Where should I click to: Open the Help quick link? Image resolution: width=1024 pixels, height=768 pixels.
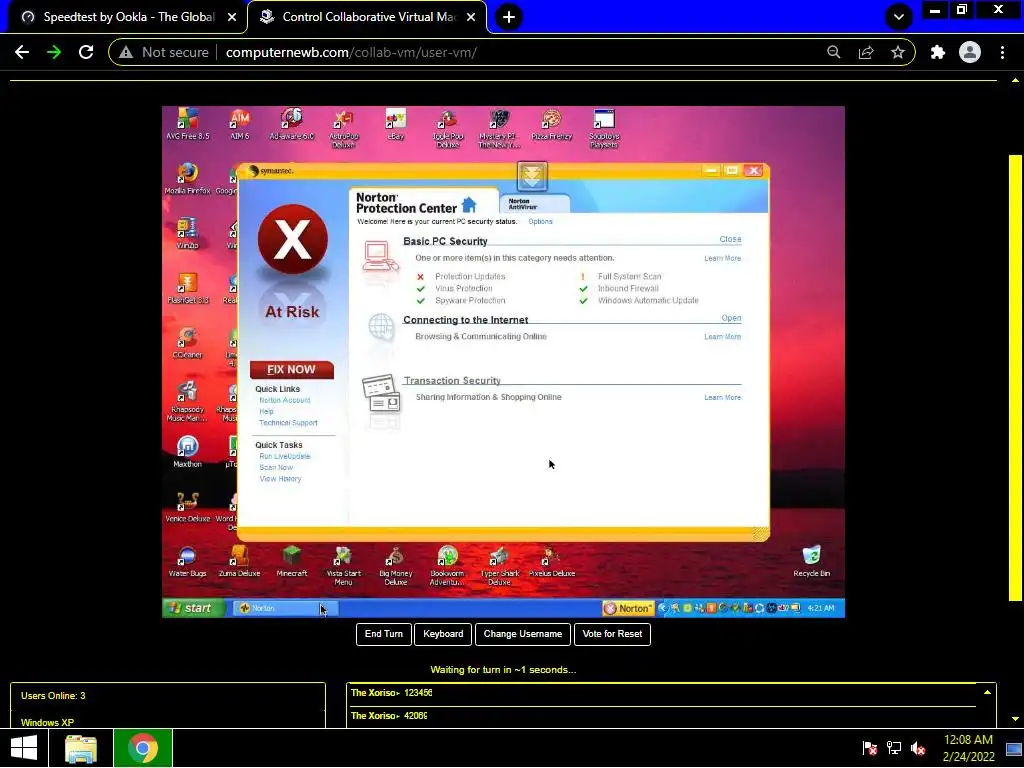point(266,411)
